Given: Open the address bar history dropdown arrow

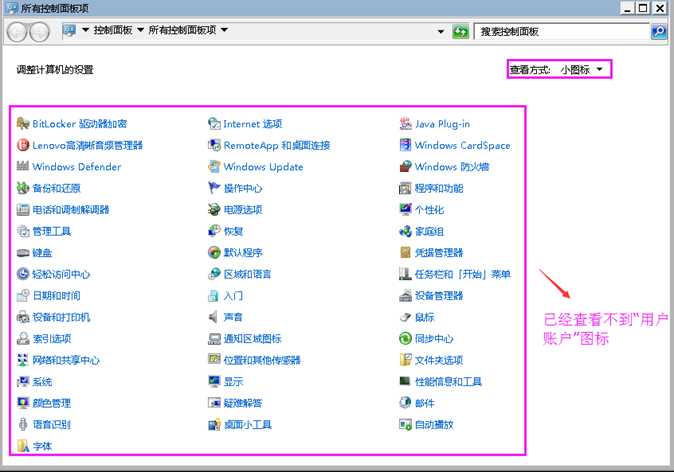Looking at the screenshot, I should [441, 31].
